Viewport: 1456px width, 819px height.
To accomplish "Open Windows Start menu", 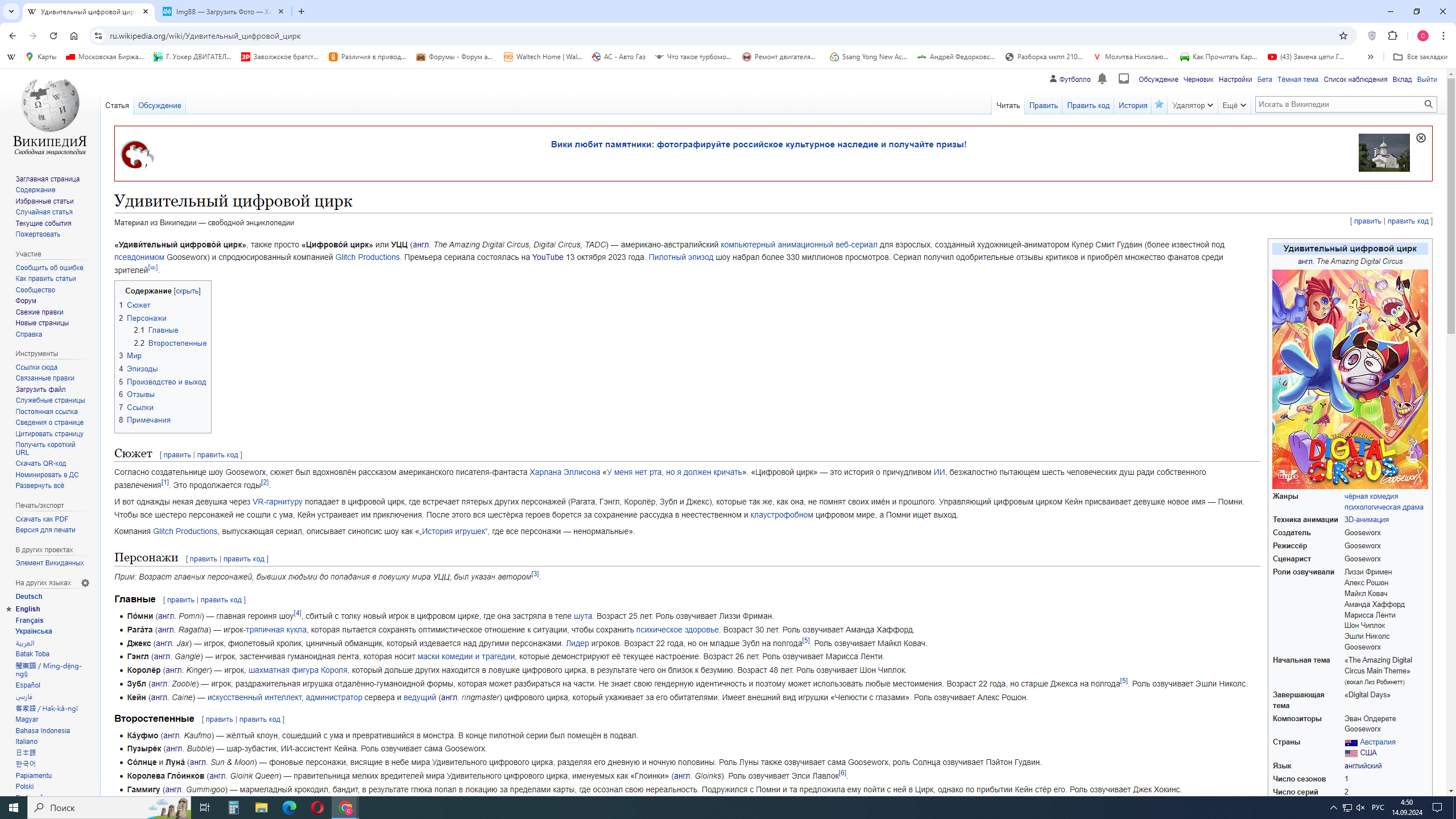I will (14, 808).
